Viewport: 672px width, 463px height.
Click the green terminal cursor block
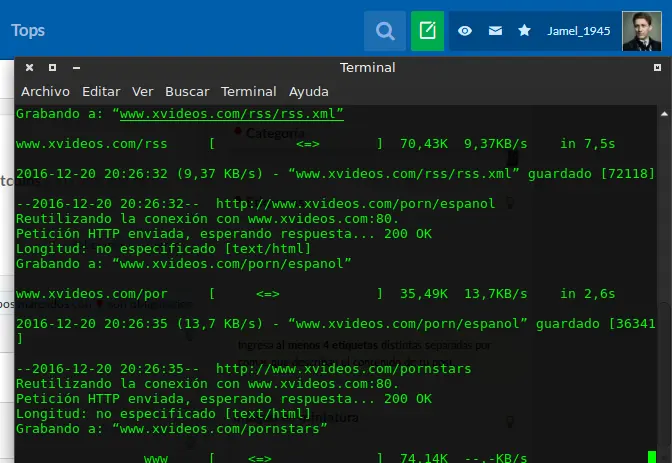tap(652, 457)
